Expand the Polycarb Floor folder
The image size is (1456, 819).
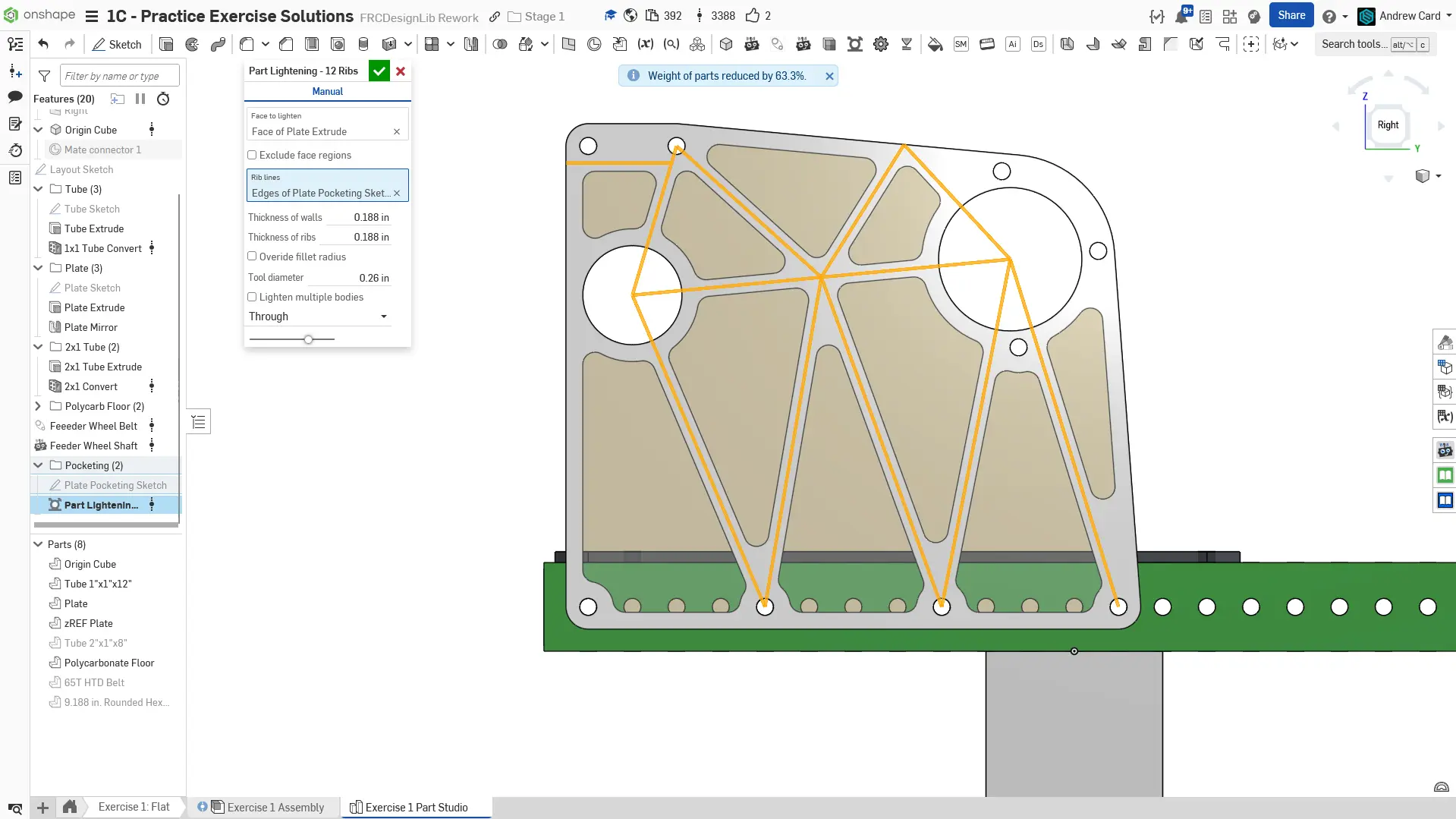pyautogui.click(x=38, y=406)
